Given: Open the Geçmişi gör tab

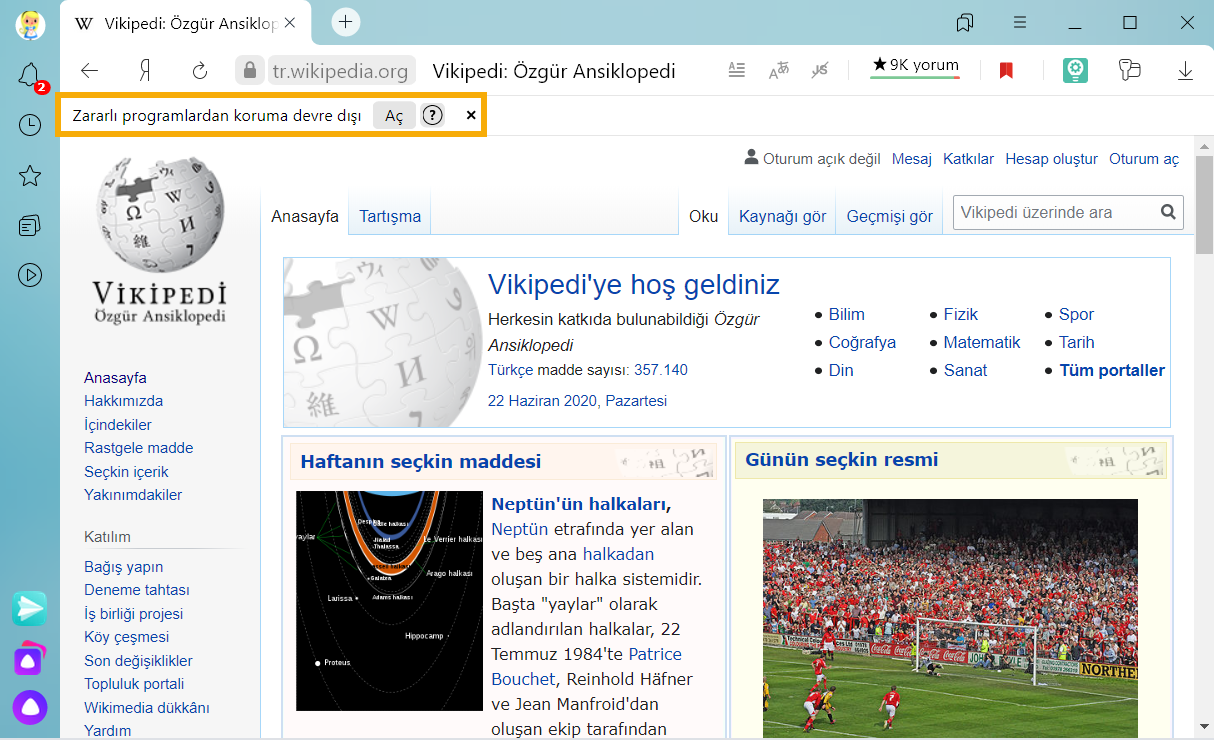Looking at the screenshot, I should pyautogui.click(x=889, y=216).
